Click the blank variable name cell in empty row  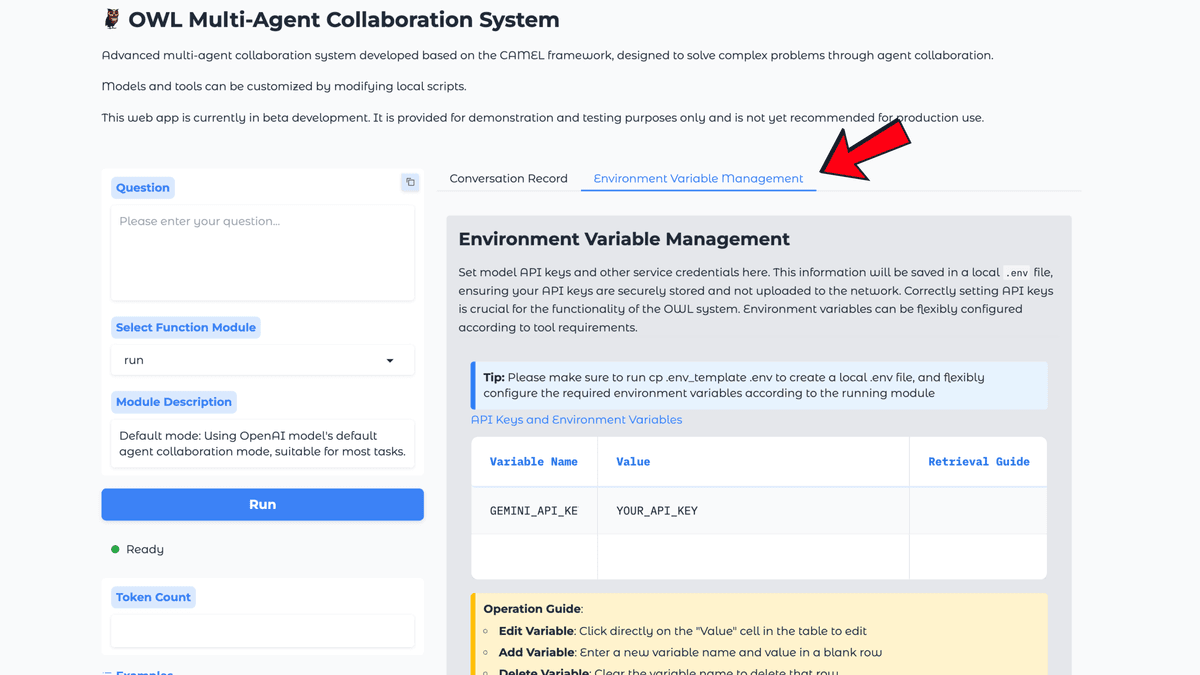[534, 557]
